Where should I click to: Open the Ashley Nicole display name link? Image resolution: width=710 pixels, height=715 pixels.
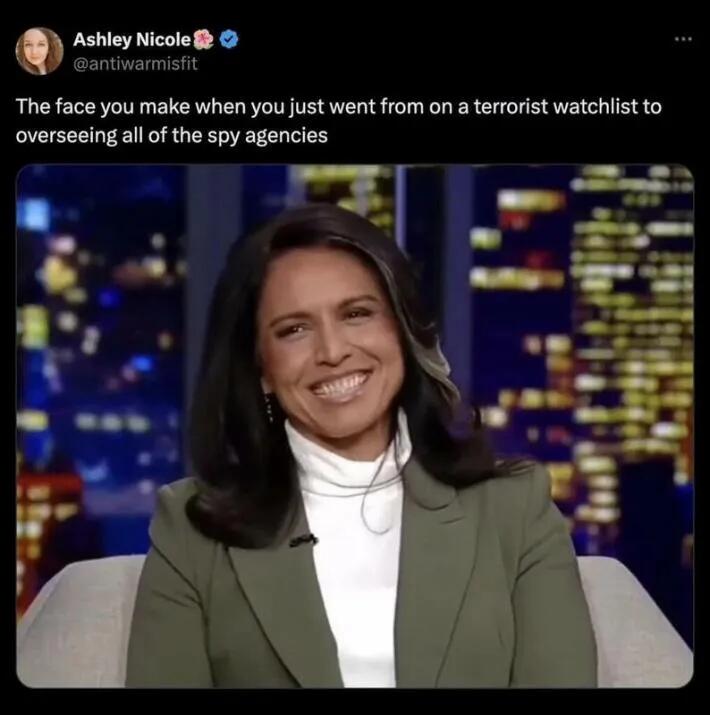coord(132,40)
